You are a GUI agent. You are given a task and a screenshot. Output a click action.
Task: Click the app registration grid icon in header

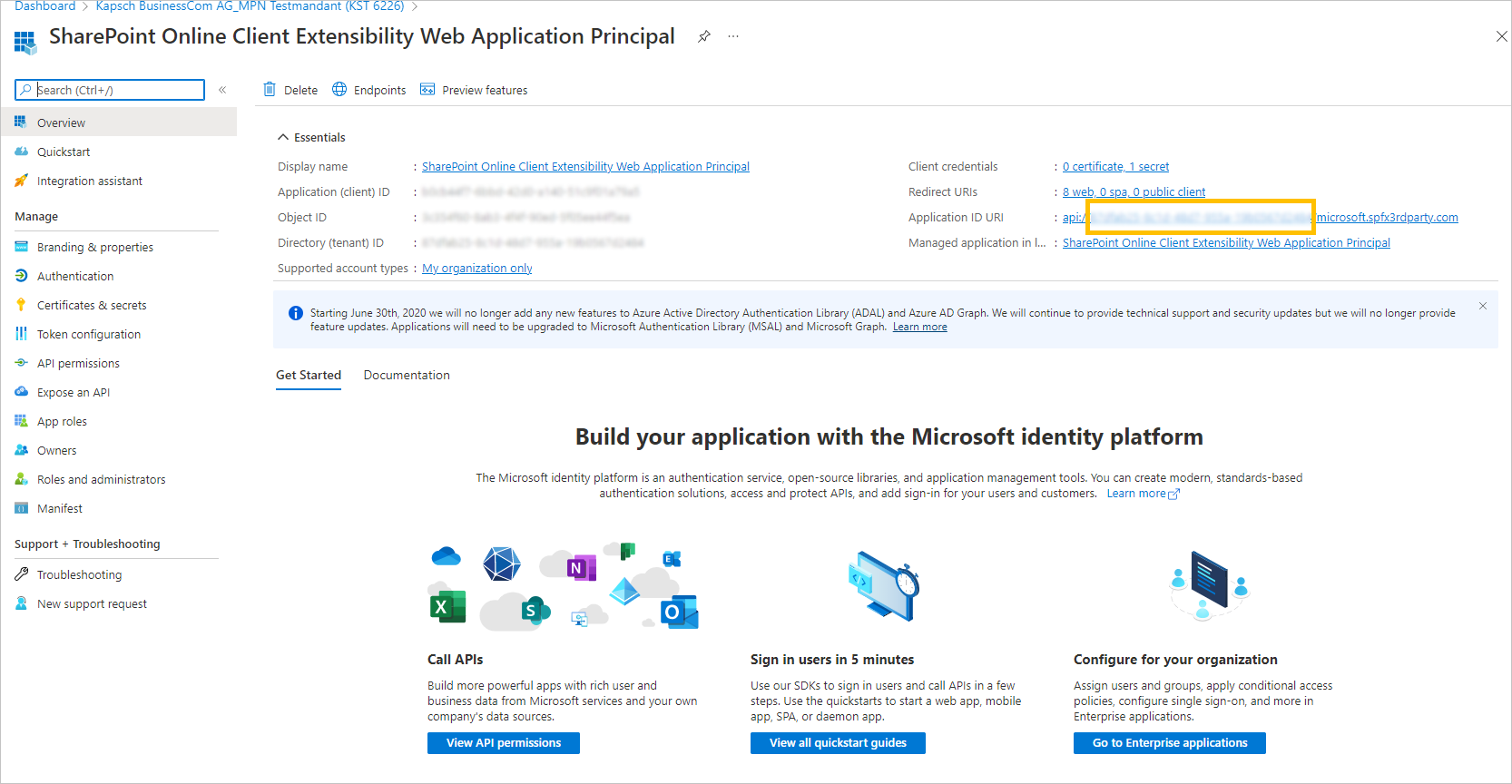click(25, 42)
